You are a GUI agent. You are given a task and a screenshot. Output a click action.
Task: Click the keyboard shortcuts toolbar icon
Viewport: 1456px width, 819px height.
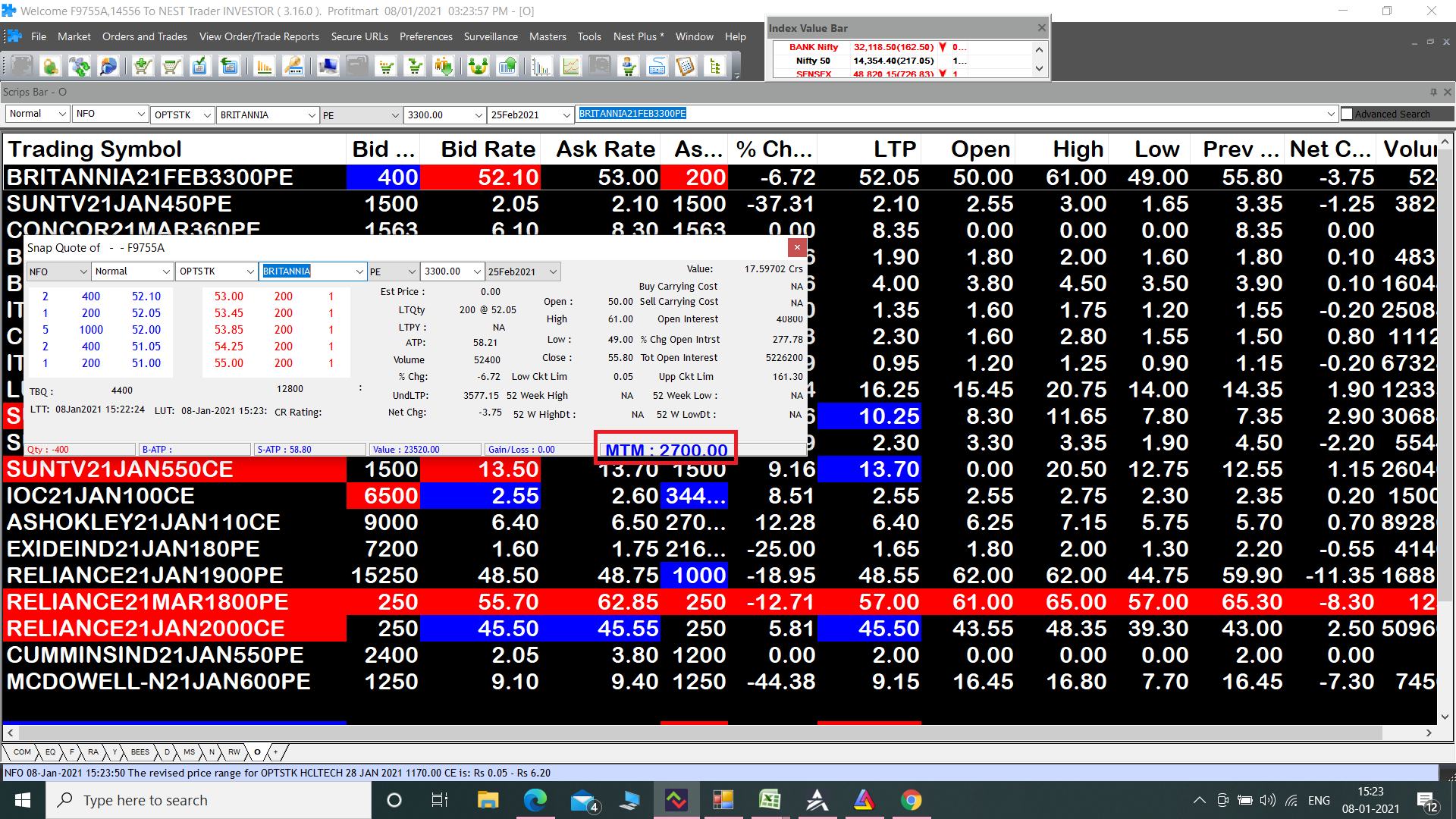tap(657, 67)
